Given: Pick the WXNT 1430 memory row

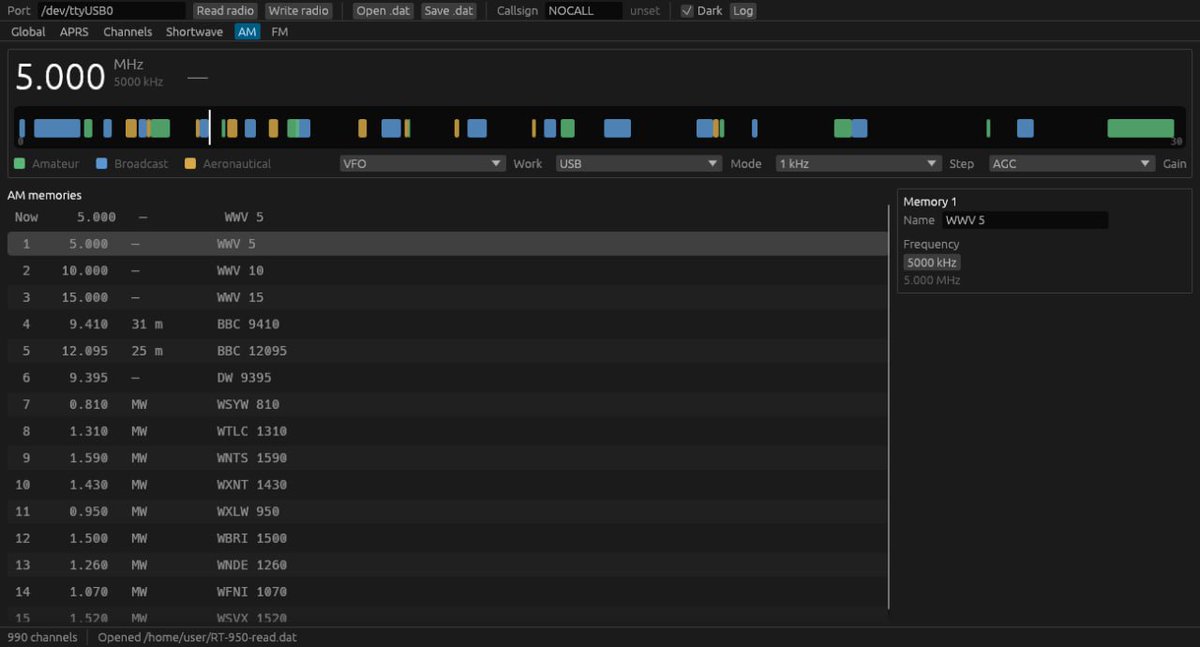Looking at the screenshot, I should (x=447, y=485).
